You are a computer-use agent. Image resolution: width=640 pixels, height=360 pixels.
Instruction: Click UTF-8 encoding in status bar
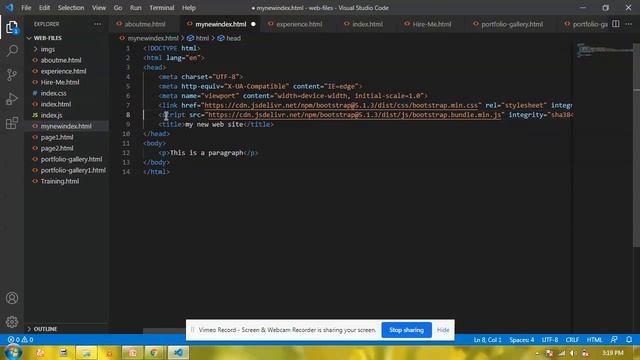click(x=550, y=340)
